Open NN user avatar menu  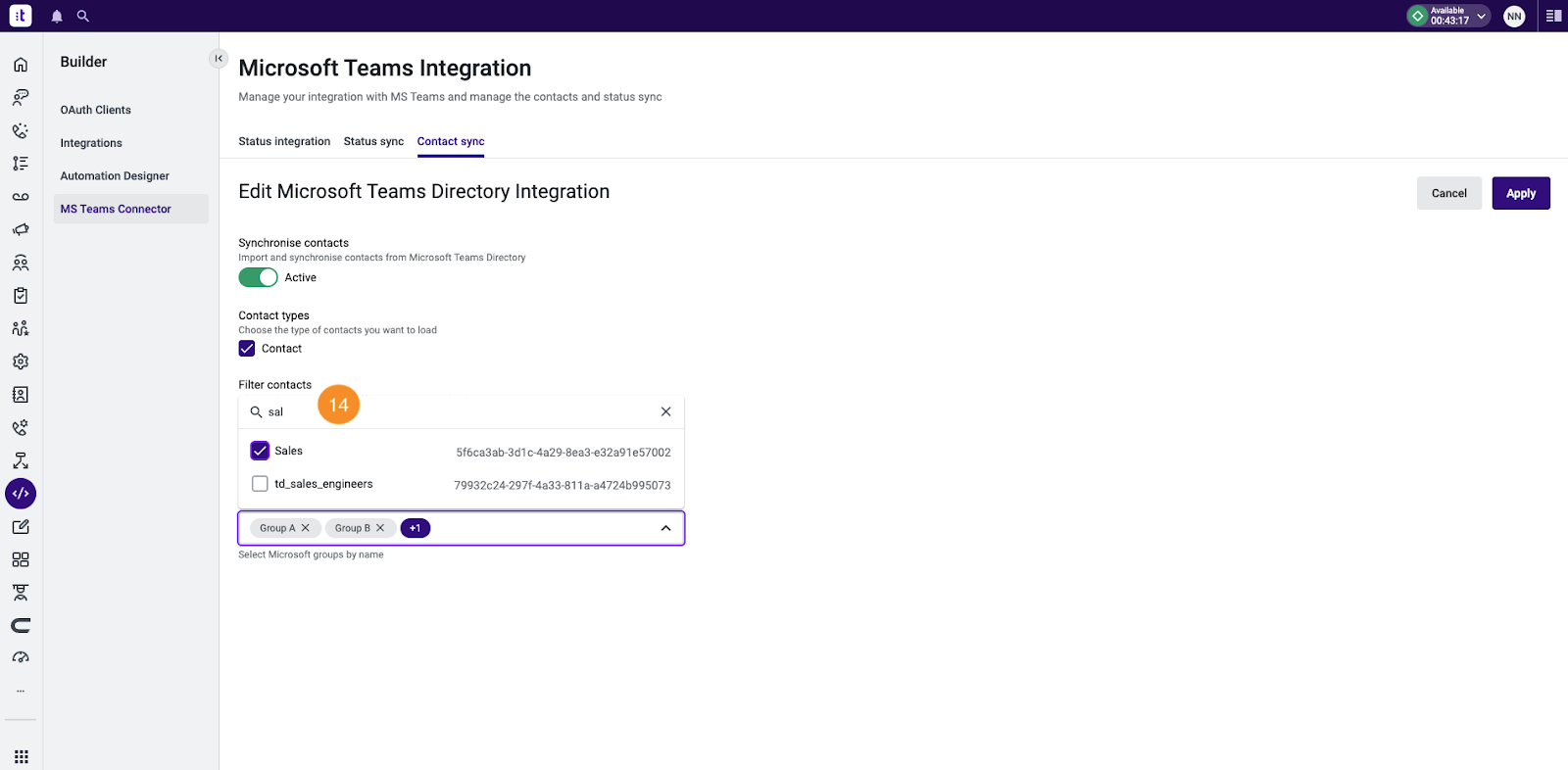tap(1514, 16)
